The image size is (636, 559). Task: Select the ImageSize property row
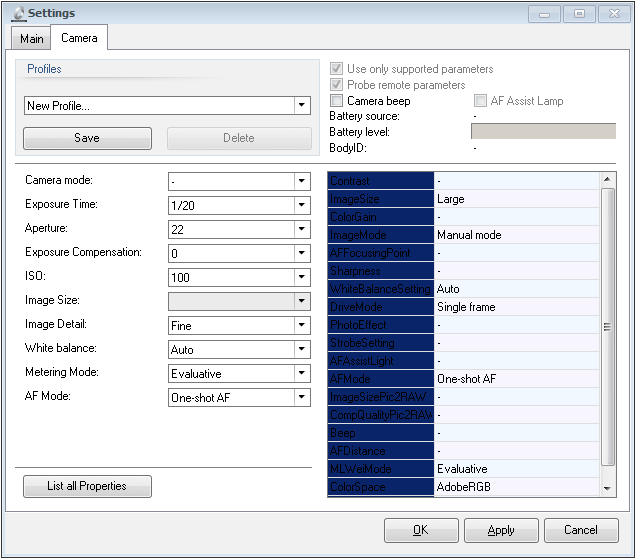click(463, 199)
